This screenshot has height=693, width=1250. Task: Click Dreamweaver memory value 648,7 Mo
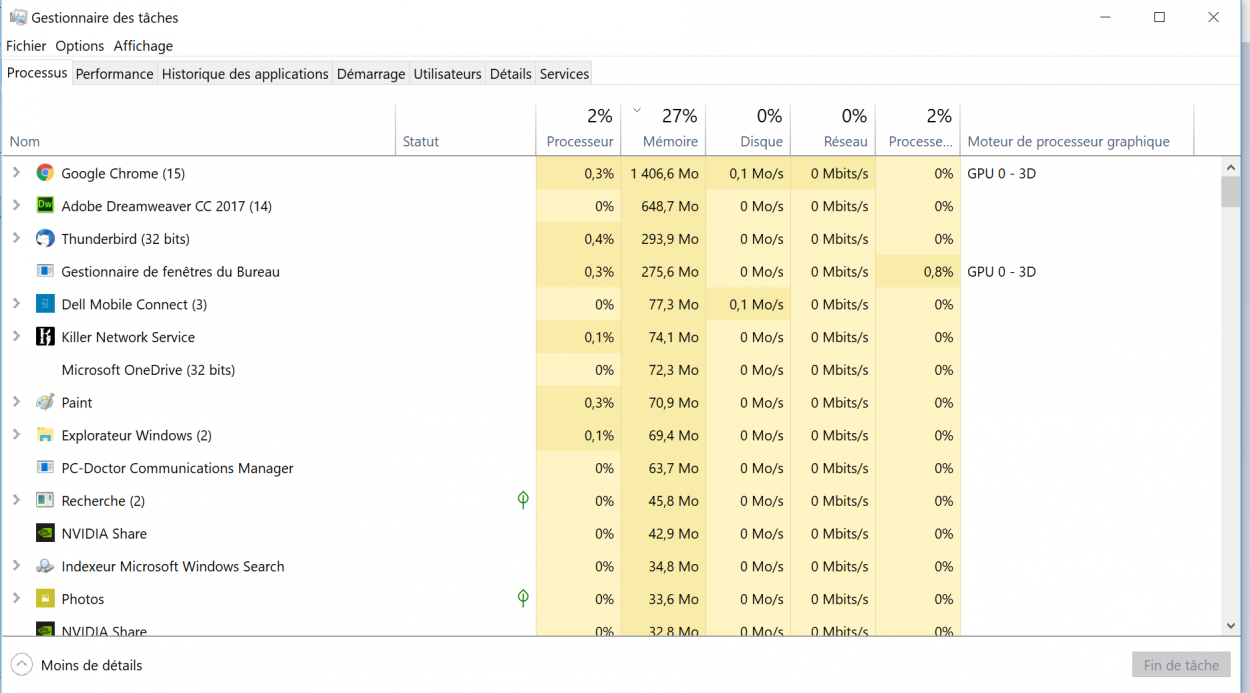pos(670,206)
